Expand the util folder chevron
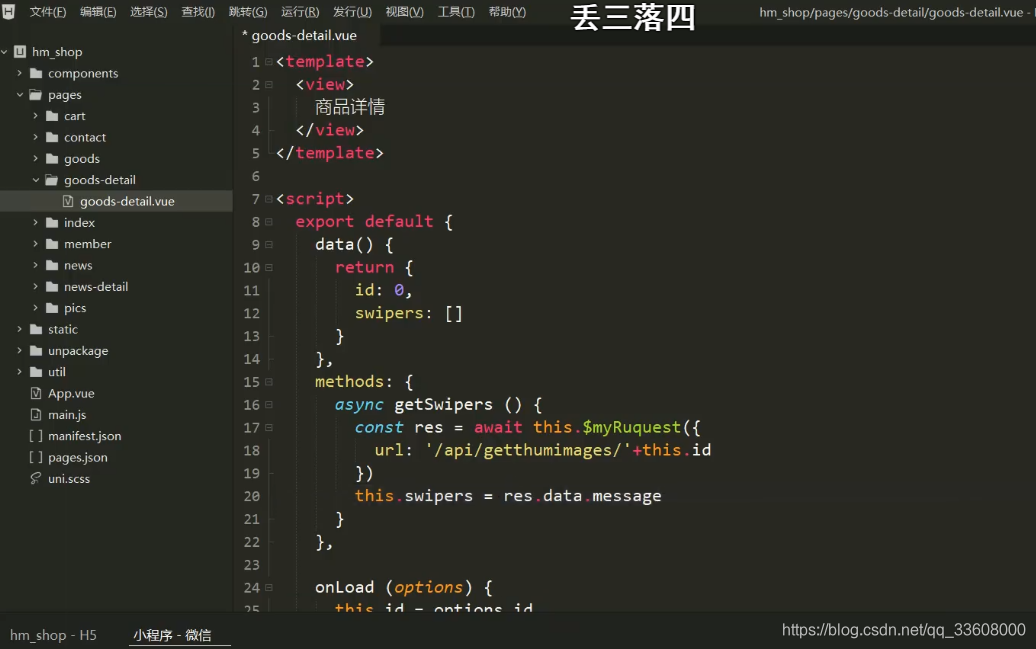The width and height of the screenshot is (1036, 649). click(19, 372)
